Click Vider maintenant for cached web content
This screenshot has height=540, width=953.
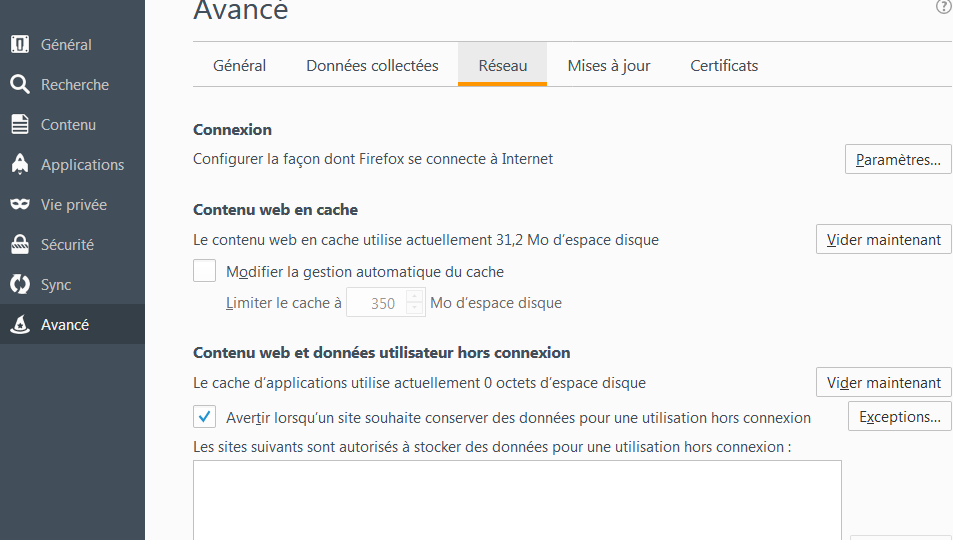coord(884,240)
